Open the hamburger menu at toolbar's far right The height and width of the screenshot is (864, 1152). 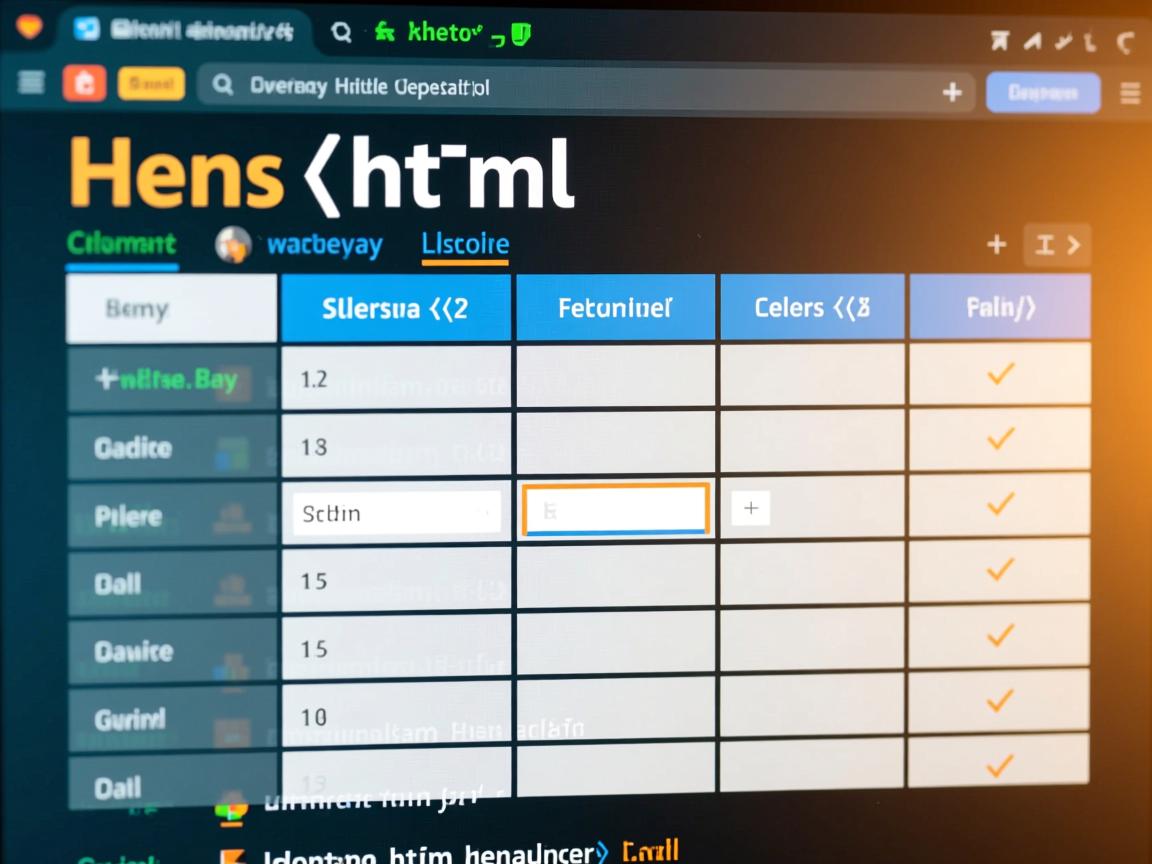coord(1130,93)
